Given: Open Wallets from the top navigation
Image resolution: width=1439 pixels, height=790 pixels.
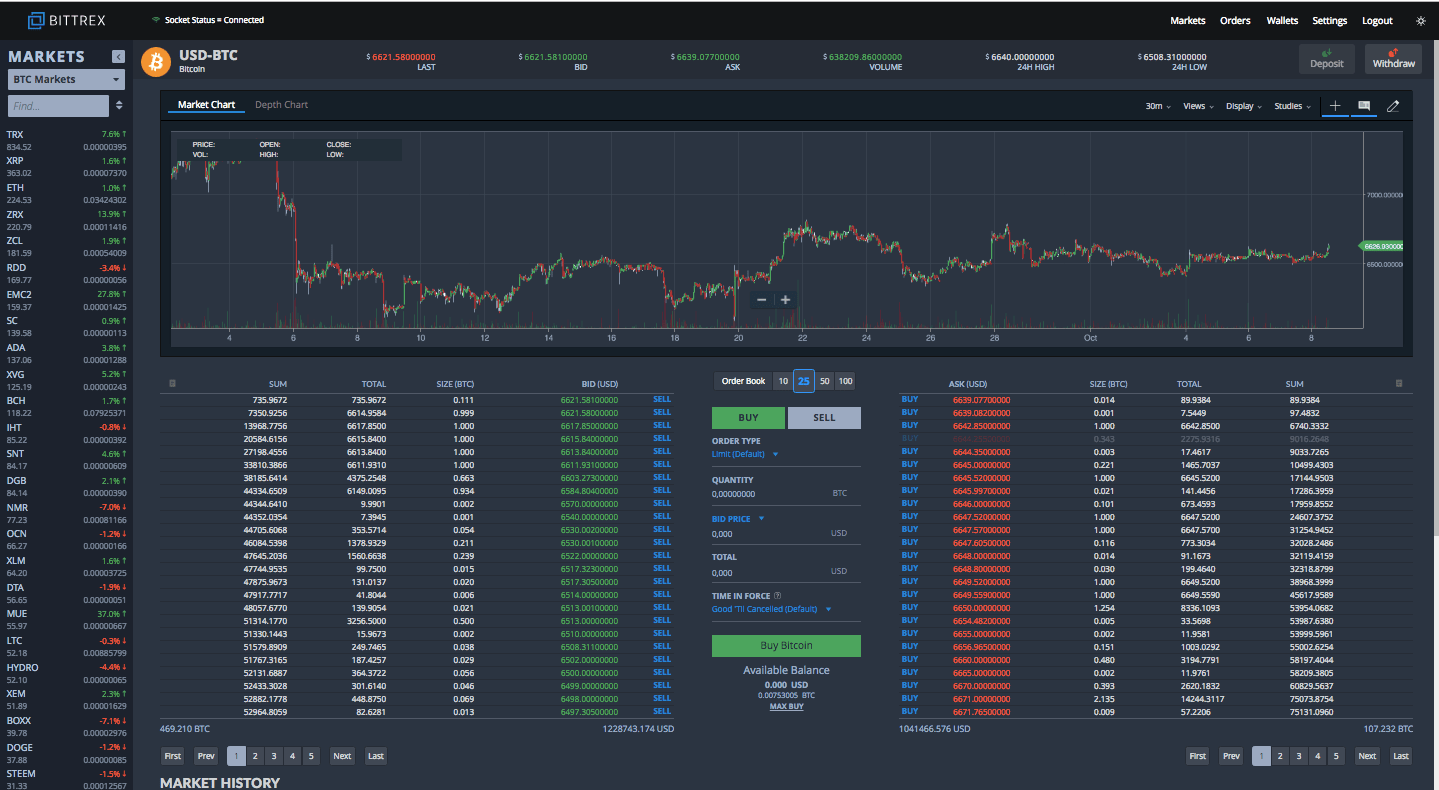Looking at the screenshot, I should click(1282, 20).
